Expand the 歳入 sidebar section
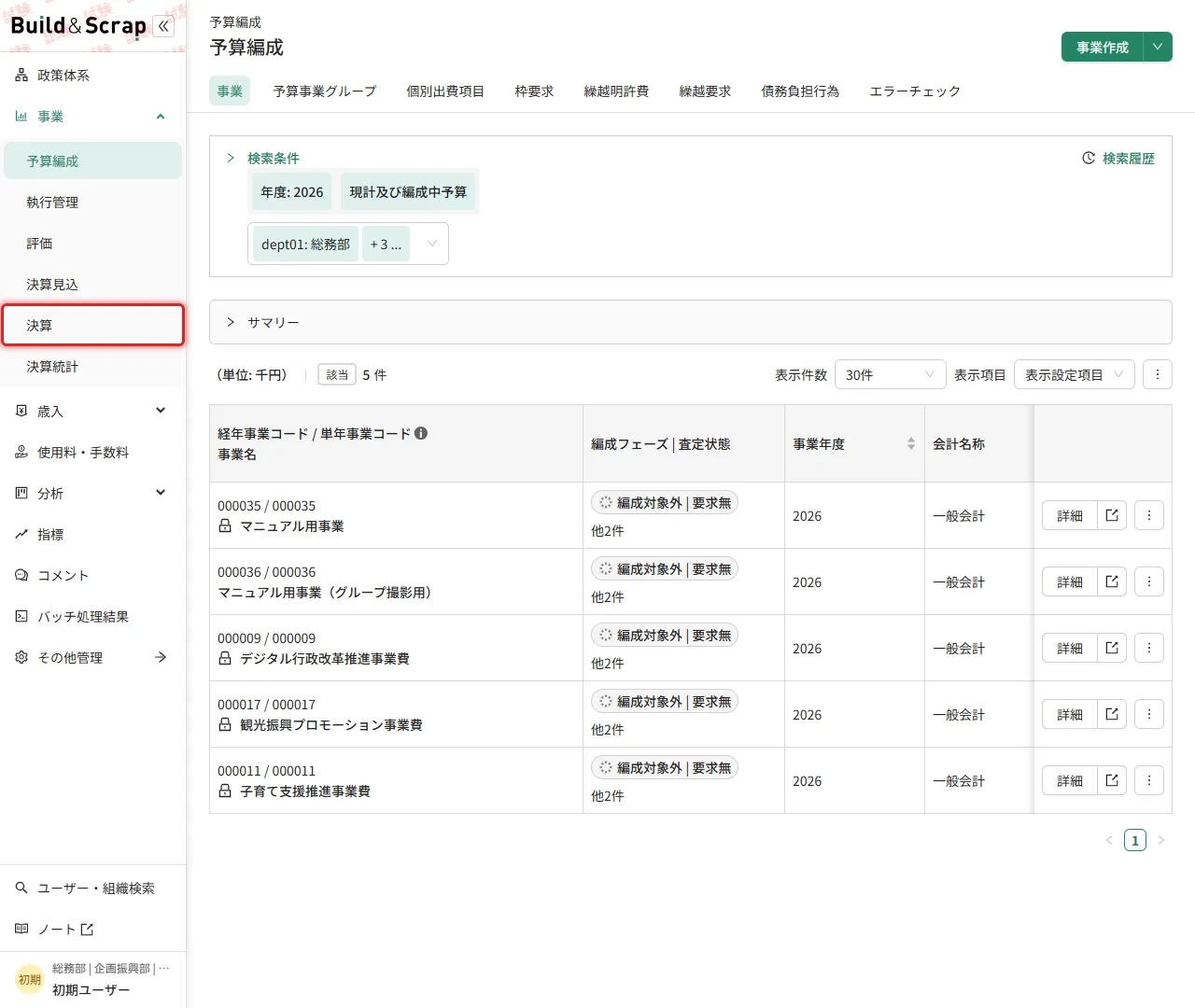Viewport: 1195px width, 1008px height. (161, 411)
